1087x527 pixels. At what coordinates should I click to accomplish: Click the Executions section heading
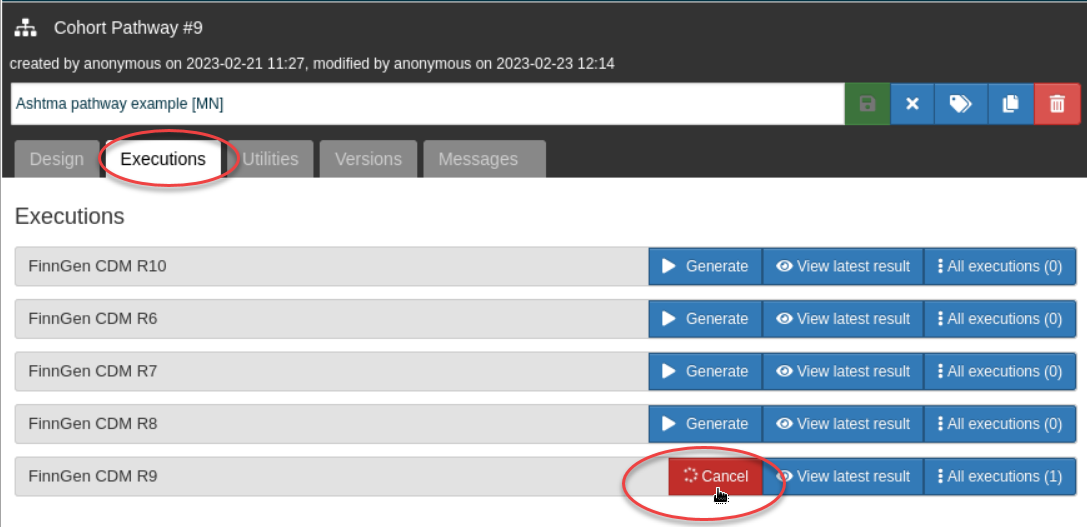click(69, 216)
